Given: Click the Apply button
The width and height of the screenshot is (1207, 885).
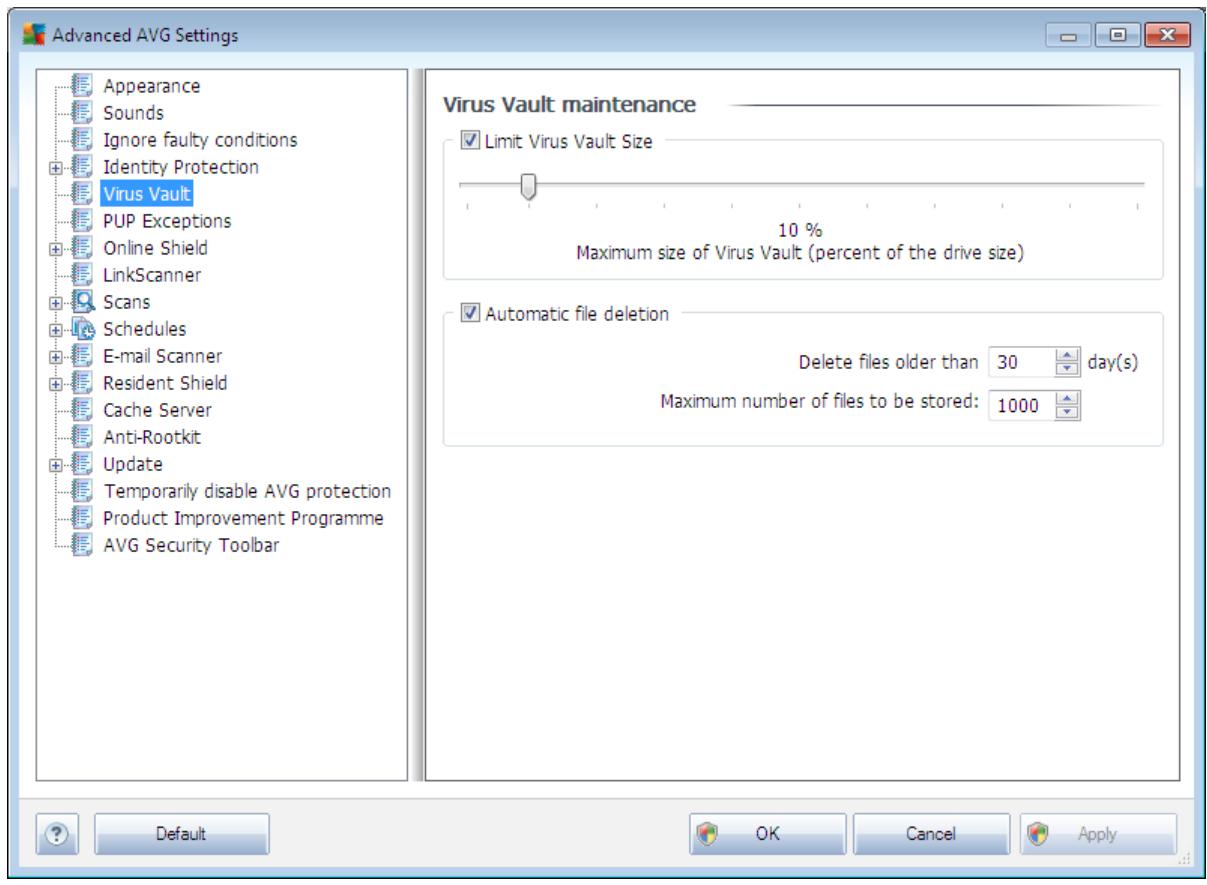Looking at the screenshot, I should (x=1097, y=833).
